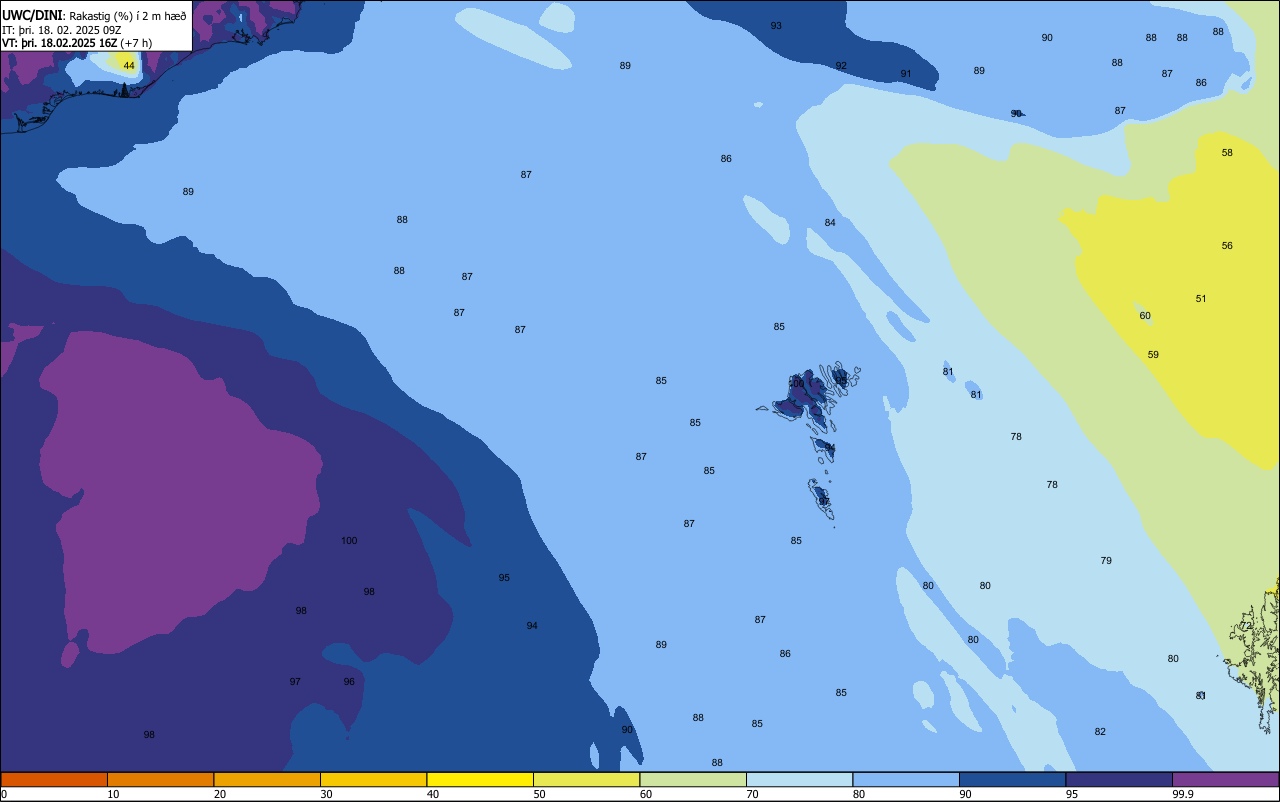The image size is (1280, 802).
Task: Click the 92 humidity value
Action: (841, 66)
